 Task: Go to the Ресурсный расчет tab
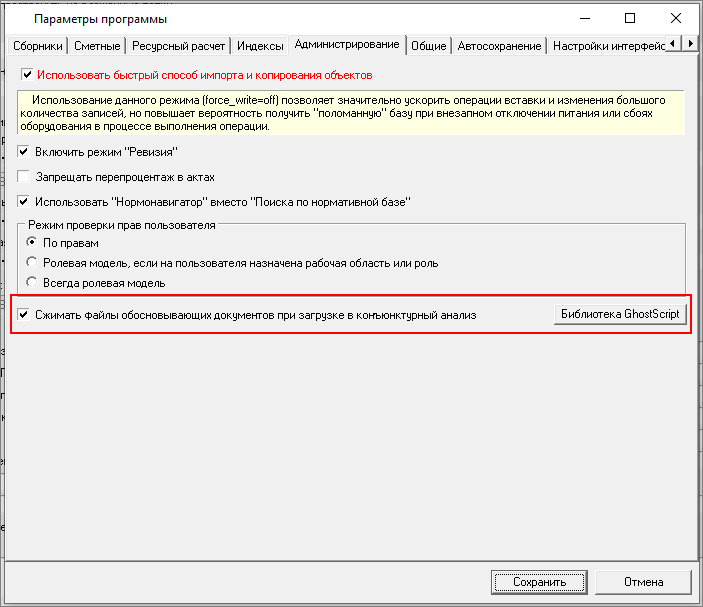point(178,46)
